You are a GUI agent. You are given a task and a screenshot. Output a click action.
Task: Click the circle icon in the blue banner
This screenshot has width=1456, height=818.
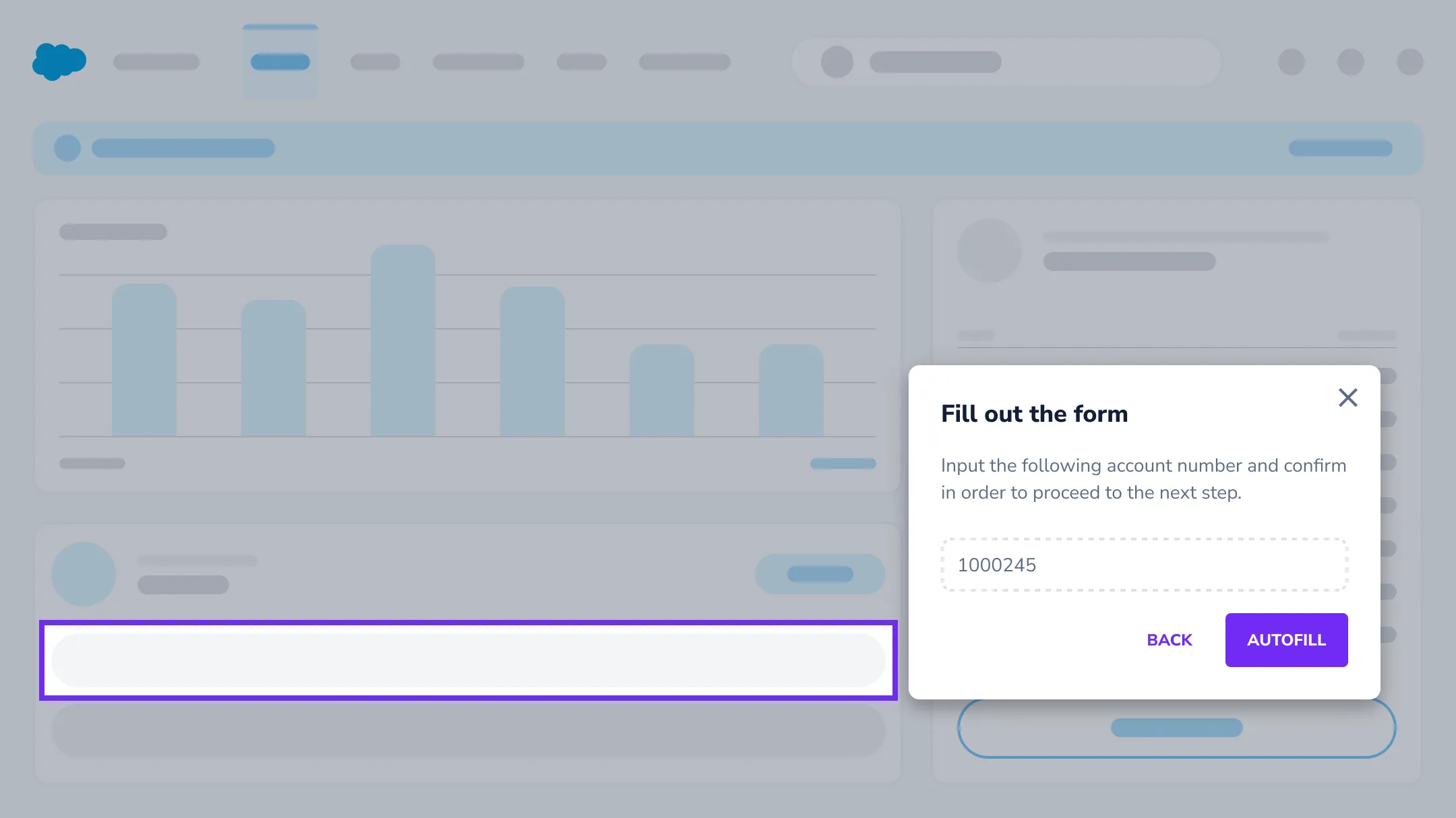[67, 148]
